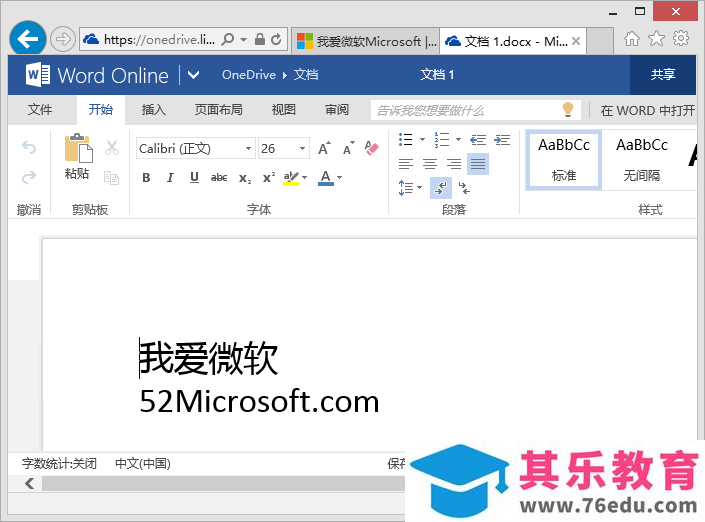705x522 pixels.
Task: Click the browser forward arrow button
Action: 62,39
